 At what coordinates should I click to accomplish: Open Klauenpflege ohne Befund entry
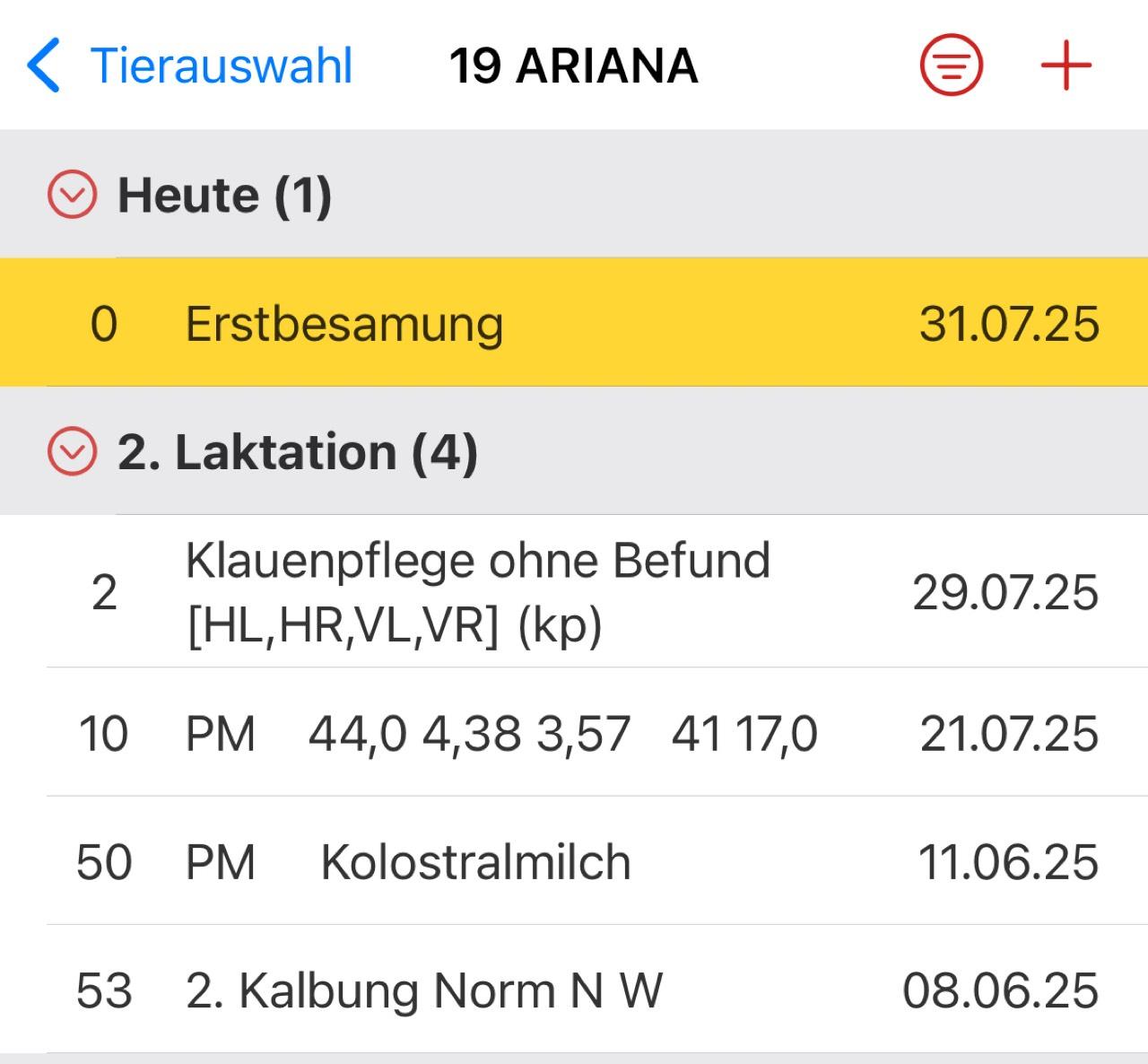pos(574,592)
